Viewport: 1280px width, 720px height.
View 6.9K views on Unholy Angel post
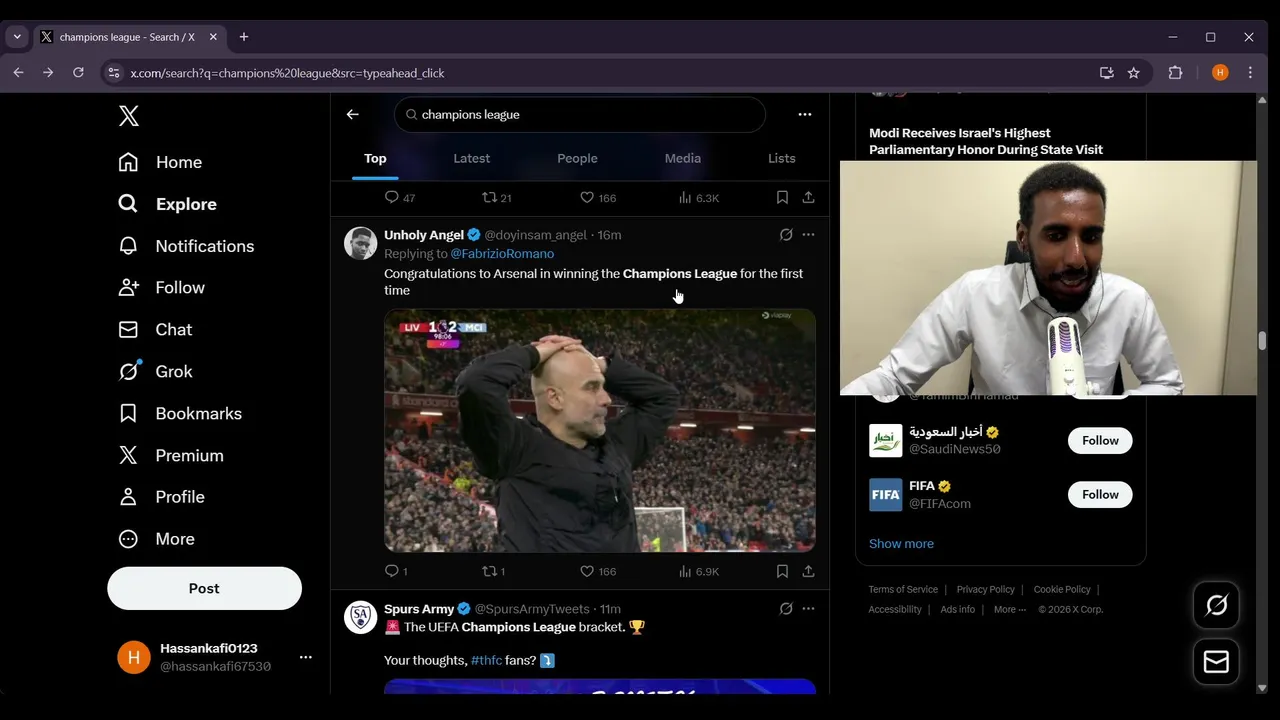tap(699, 571)
